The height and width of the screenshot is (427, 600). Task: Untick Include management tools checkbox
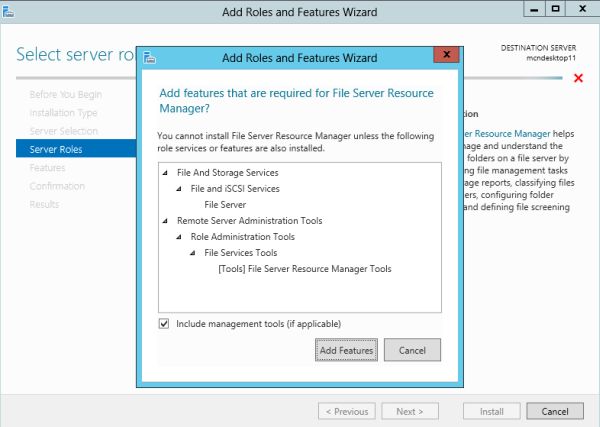pyautogui.click(x=164, y=324)
